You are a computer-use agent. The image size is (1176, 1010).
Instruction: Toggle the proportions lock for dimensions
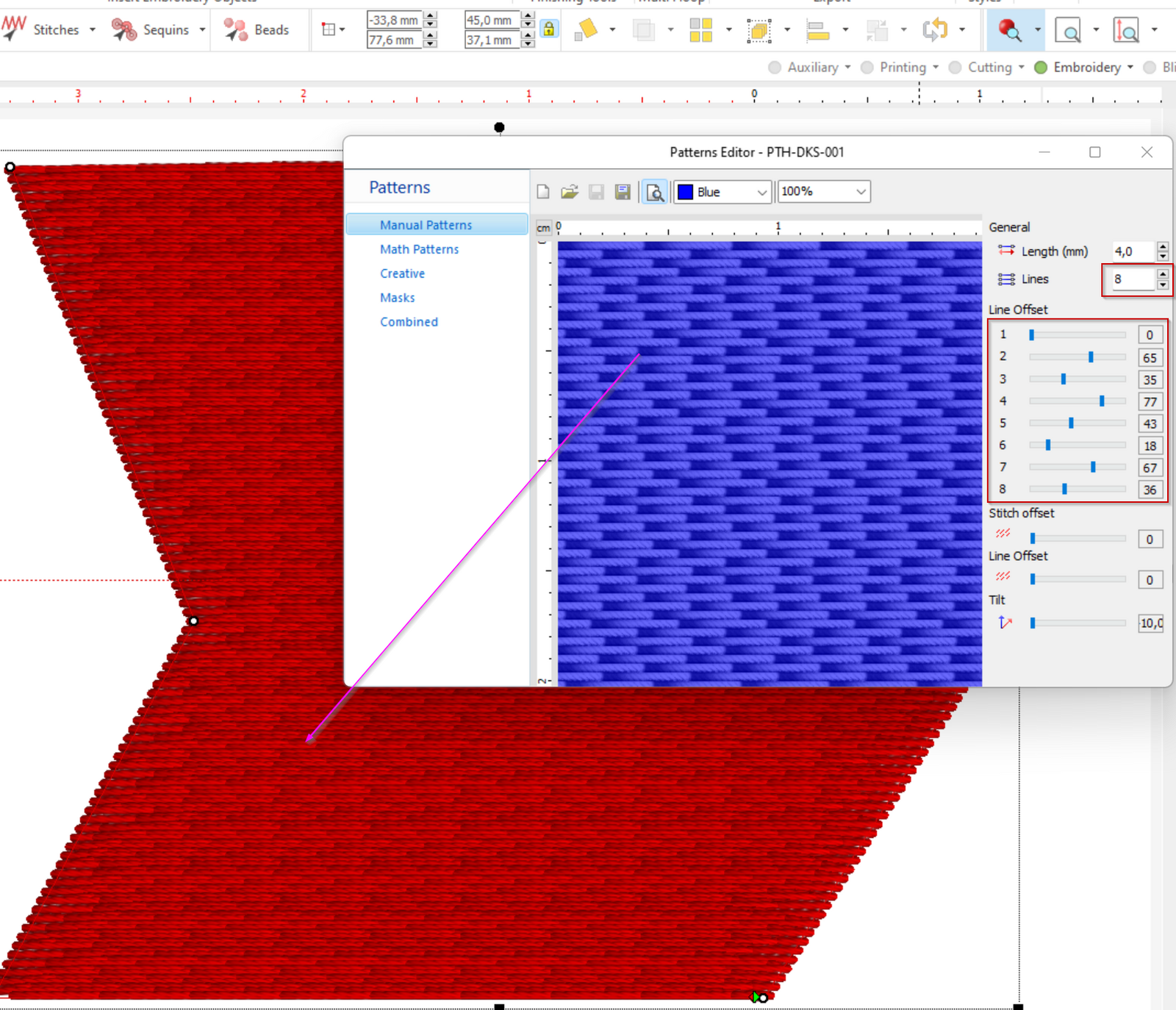coord(549,30)
